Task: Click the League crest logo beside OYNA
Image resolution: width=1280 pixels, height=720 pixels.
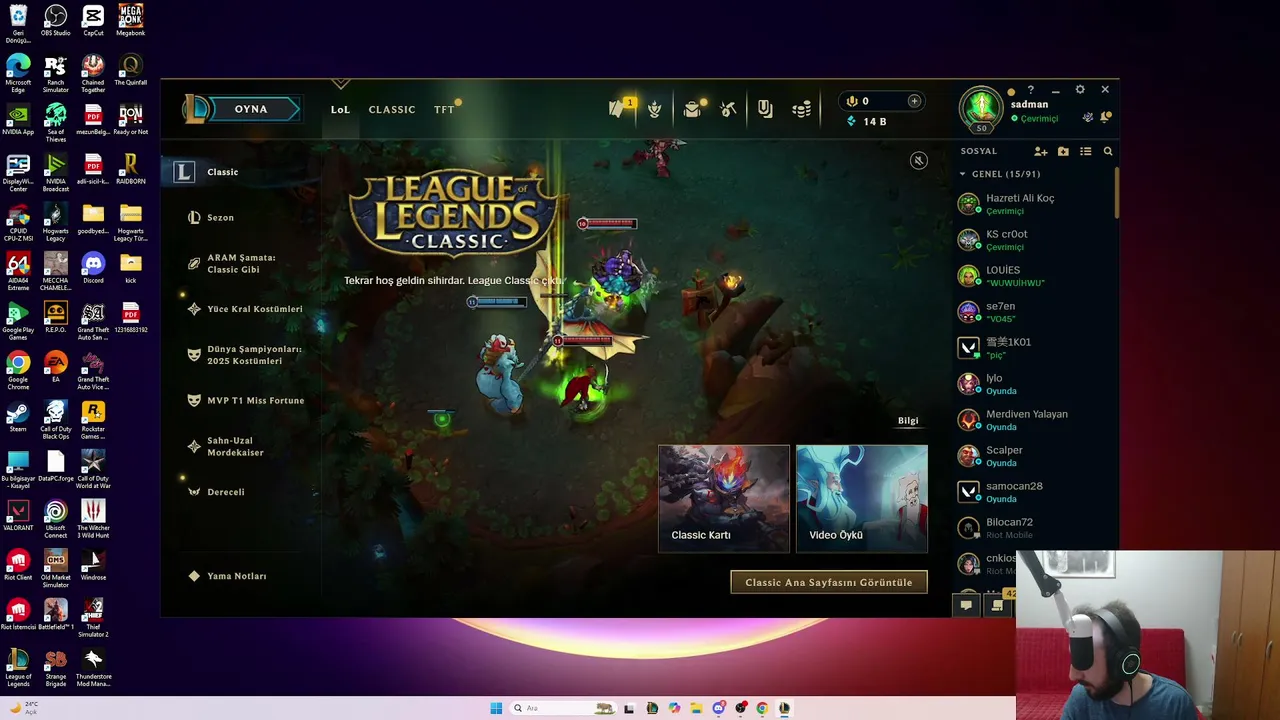Action: (197, 109)
